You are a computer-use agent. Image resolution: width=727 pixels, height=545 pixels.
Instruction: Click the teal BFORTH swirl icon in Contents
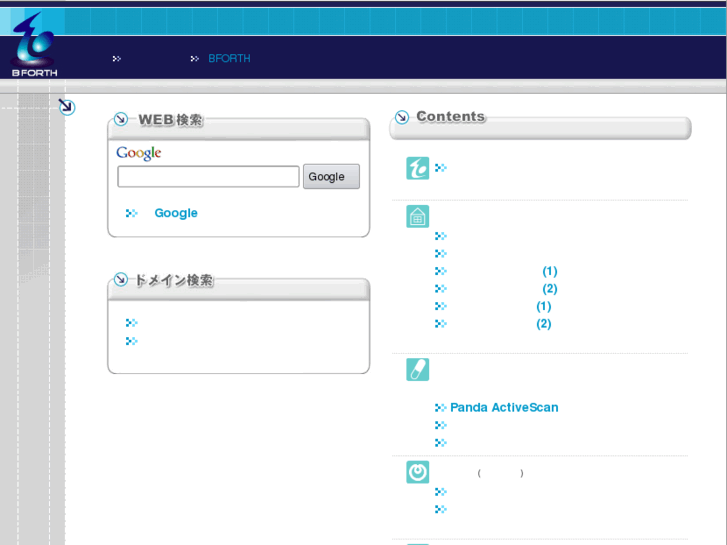(x=418, y=168)
